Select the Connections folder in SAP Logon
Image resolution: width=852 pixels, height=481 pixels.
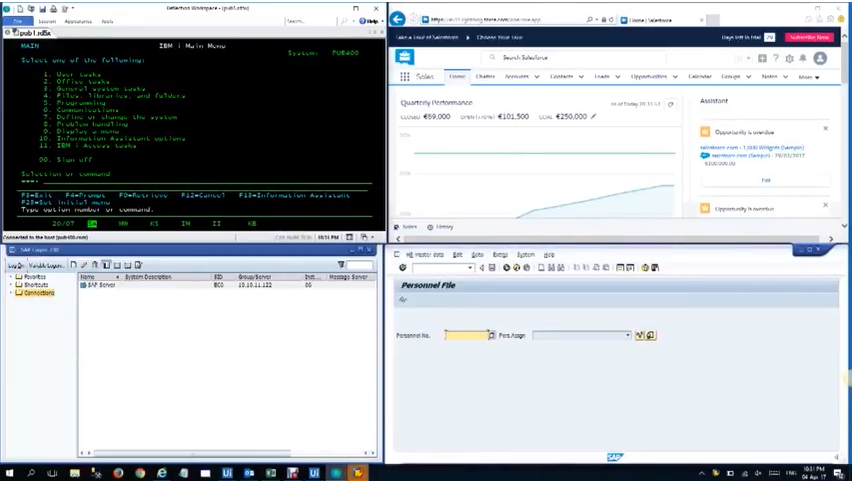35,292
